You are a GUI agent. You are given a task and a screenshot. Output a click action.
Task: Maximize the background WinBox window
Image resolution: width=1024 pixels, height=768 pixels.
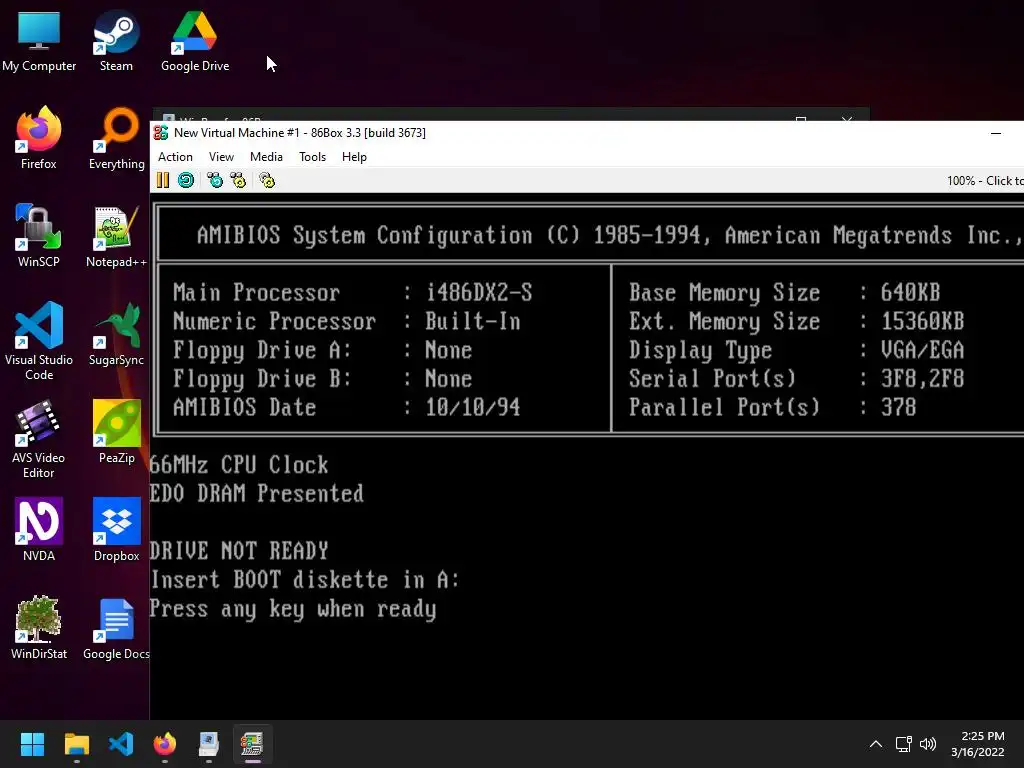801,120
